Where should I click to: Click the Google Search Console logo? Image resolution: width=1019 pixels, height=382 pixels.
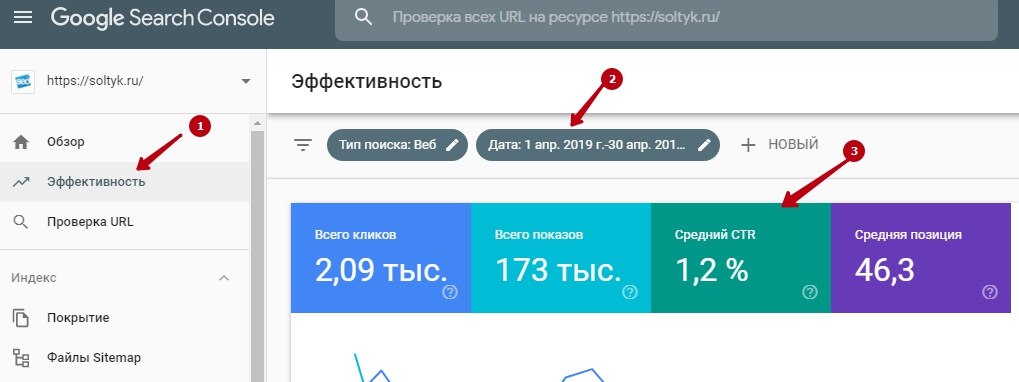point(162,18)
